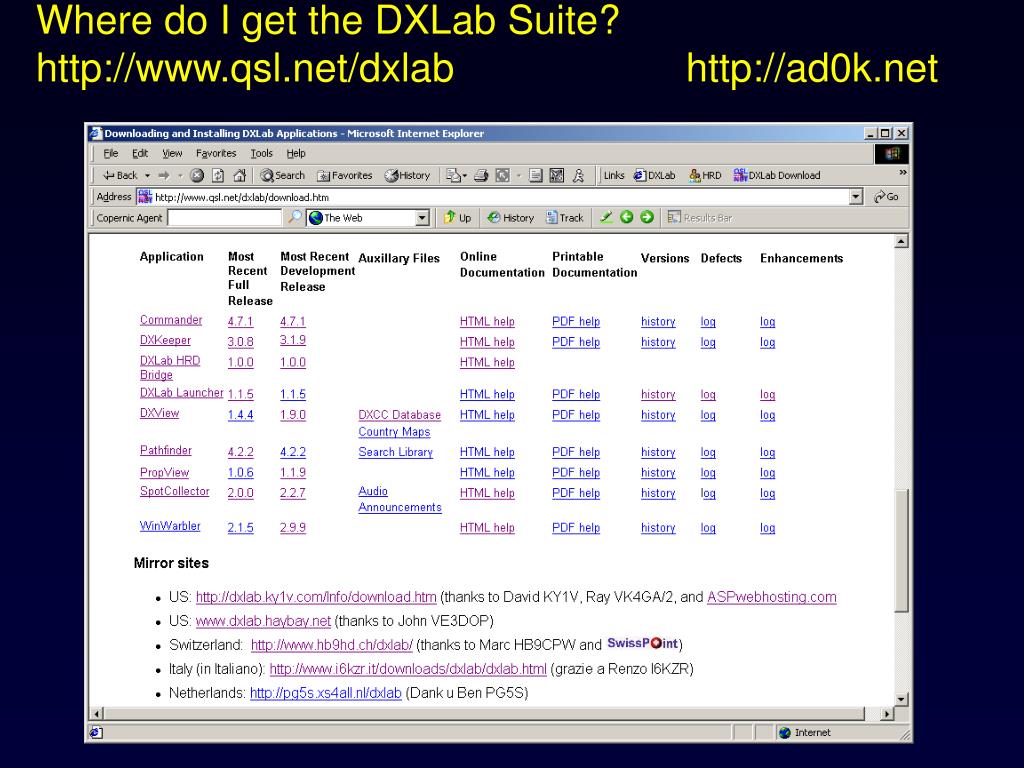Open the Commander application link

pyautogui.click(x=171, y=320)
